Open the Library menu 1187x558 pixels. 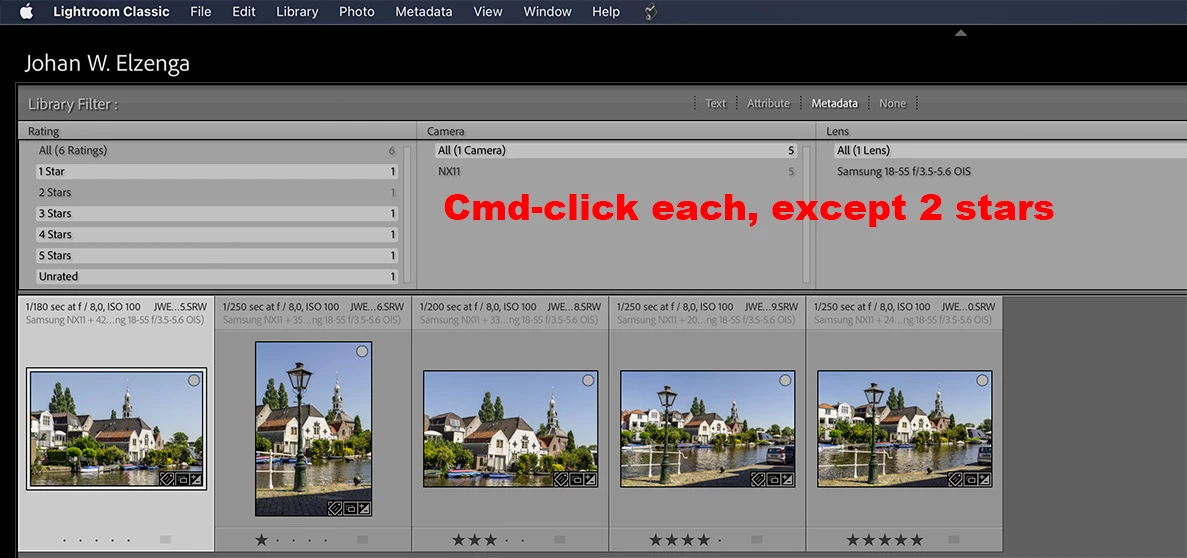[x=298, y=11]
